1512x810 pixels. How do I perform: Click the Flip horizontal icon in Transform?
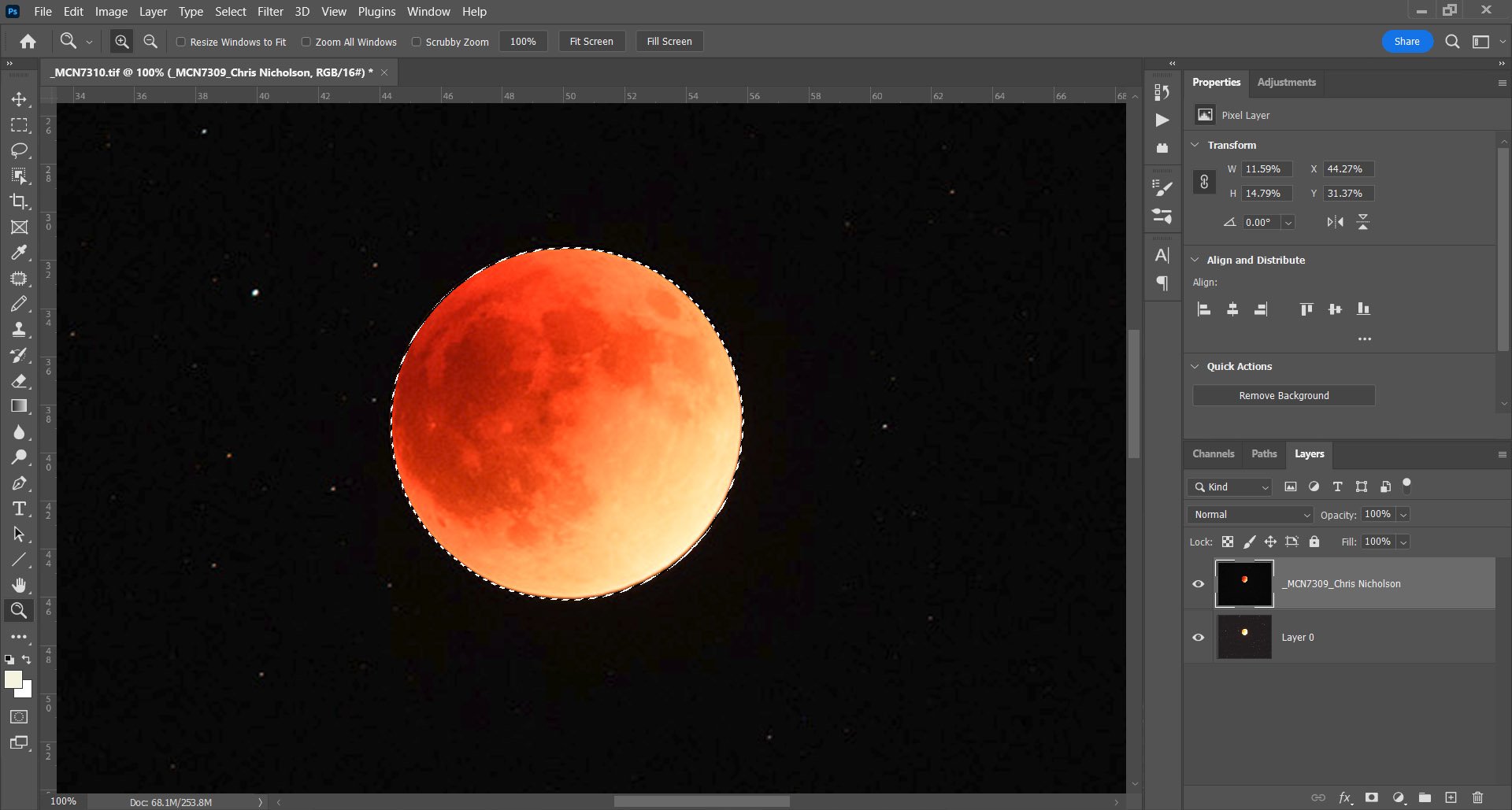click(1335, 222)
